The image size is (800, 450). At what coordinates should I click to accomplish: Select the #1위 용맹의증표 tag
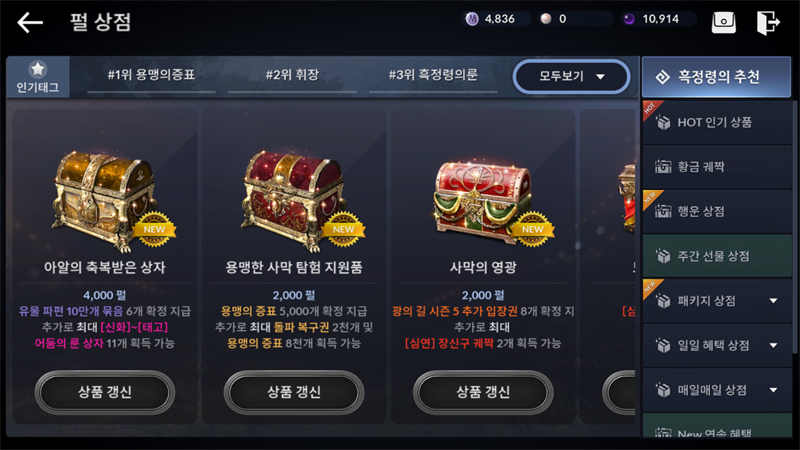coord(152,76)
